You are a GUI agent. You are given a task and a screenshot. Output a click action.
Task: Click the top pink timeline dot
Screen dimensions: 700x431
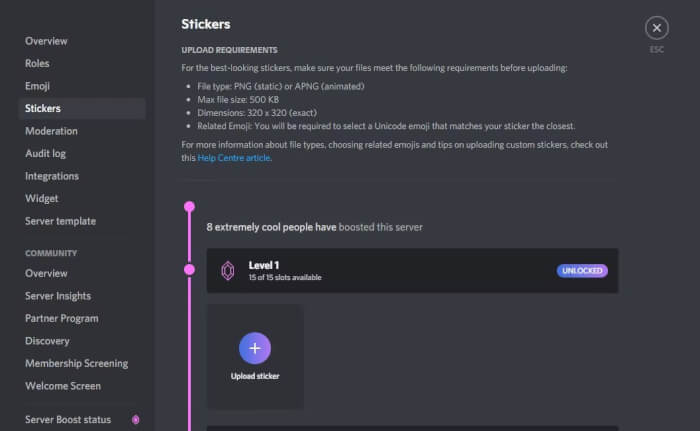pos(189,207)
